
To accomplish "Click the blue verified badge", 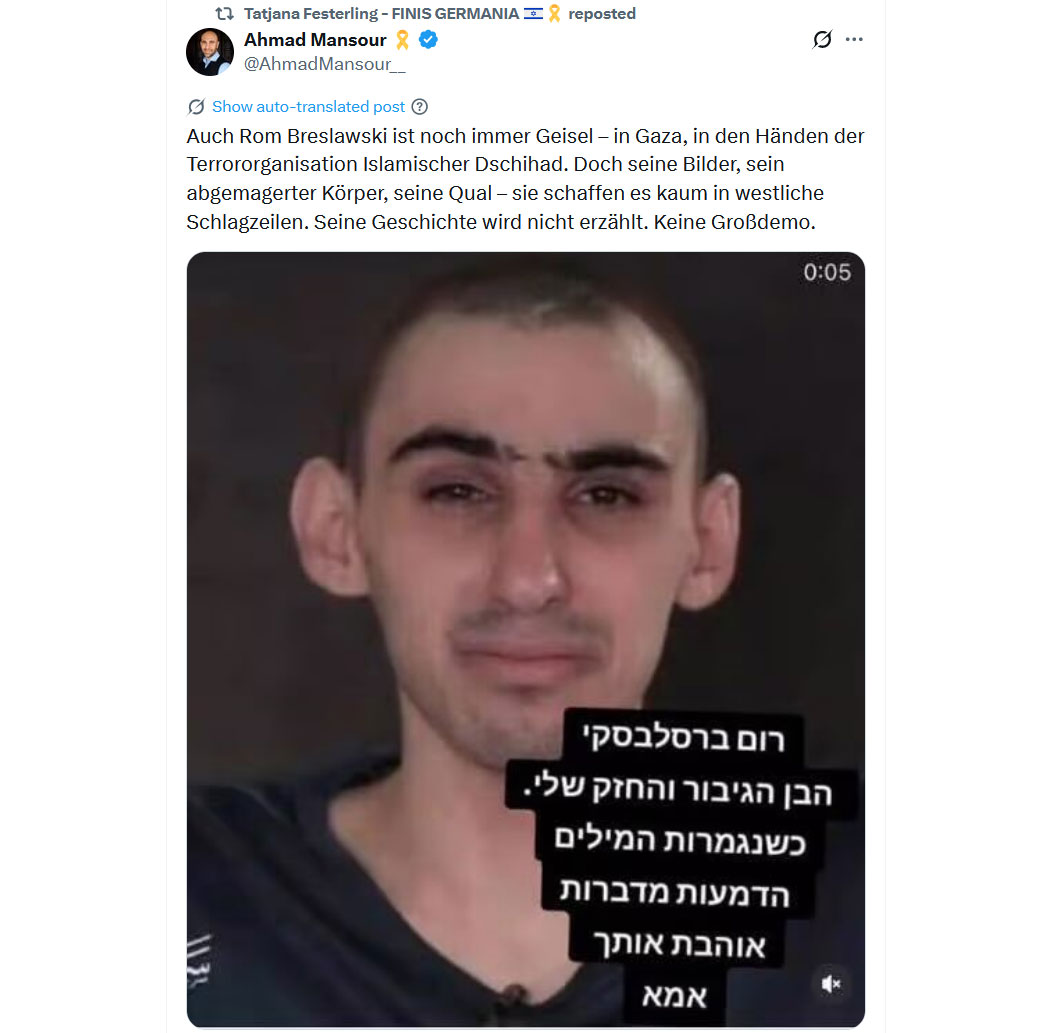I will click(429, 40).
